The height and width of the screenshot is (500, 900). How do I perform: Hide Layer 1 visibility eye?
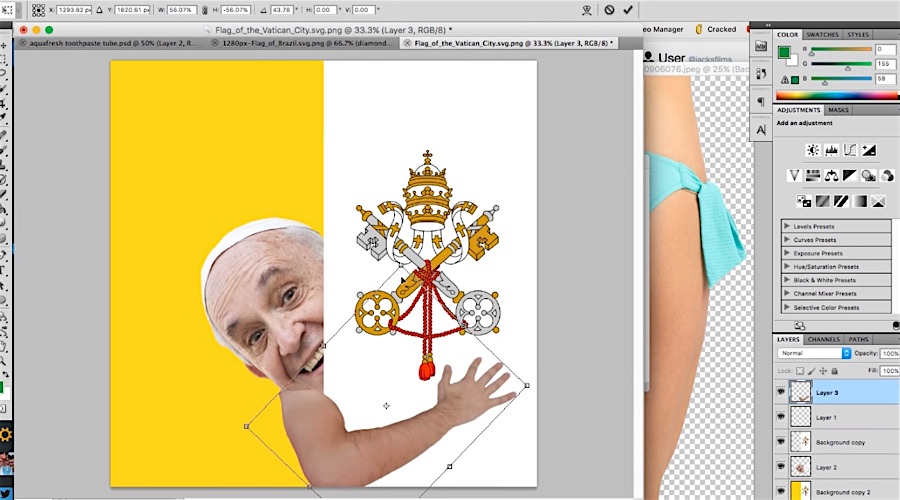(781, 417)
